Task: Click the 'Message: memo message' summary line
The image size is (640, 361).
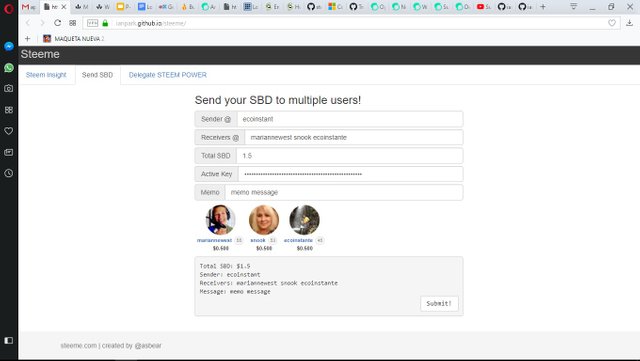Action: 235,292
